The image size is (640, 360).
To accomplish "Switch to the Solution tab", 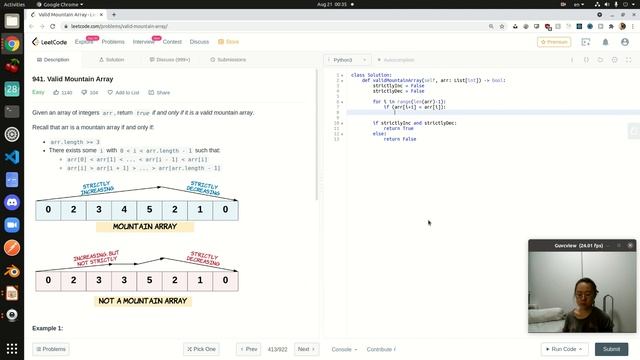I will click(x=112, y=60).
